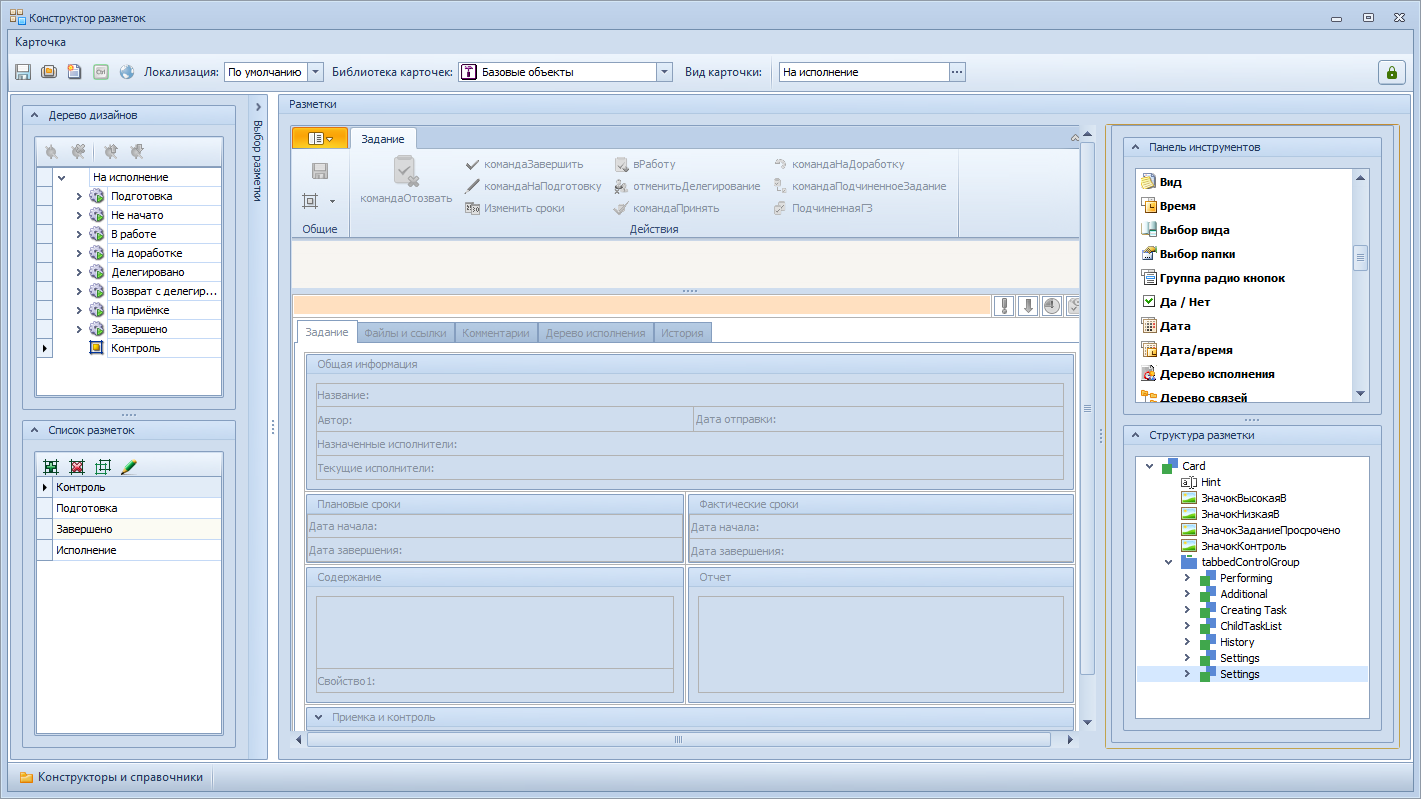Select Исполнение in the layout list

click(x=86, y=550)
